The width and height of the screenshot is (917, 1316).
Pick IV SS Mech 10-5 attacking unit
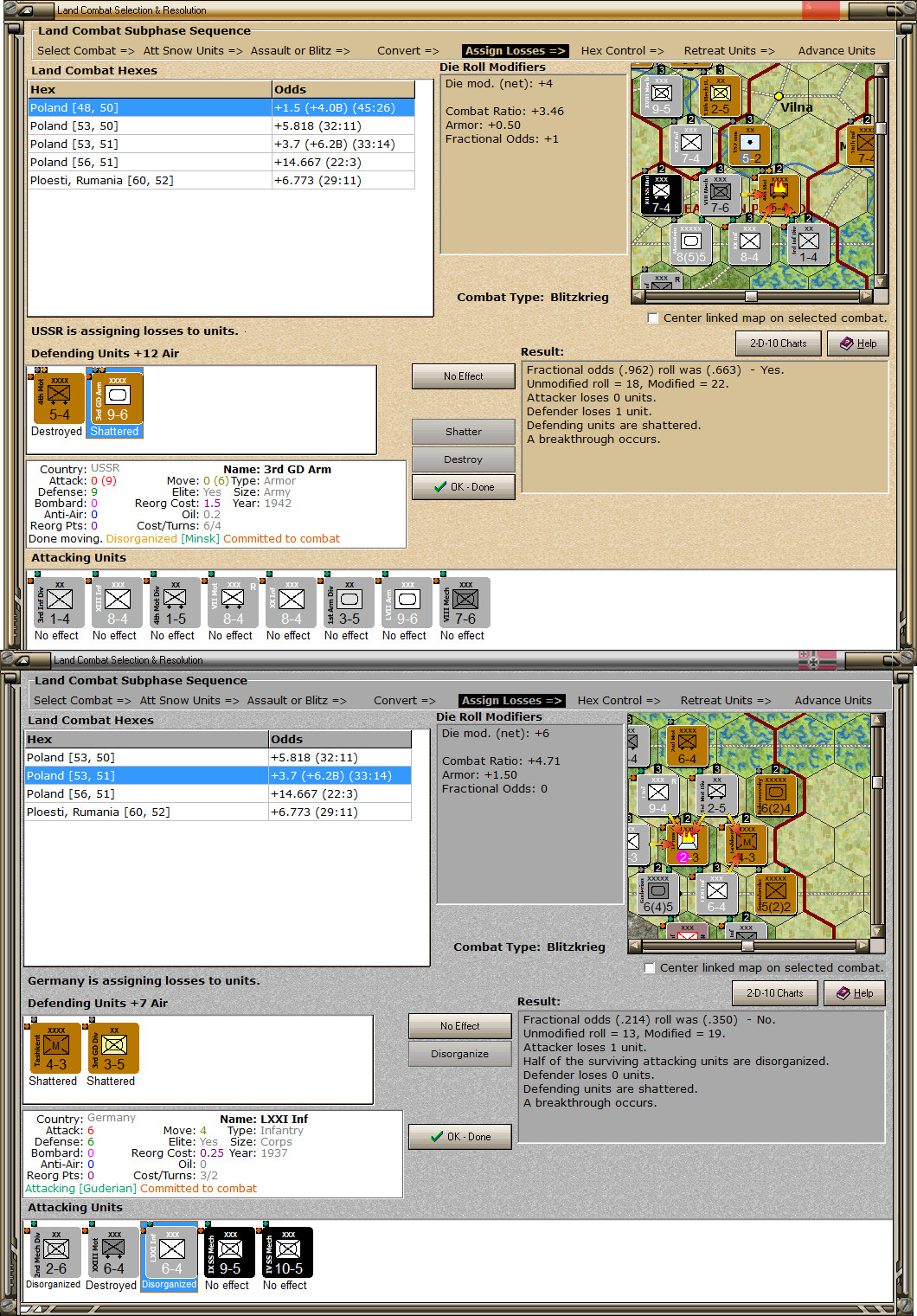[285, 1252]
